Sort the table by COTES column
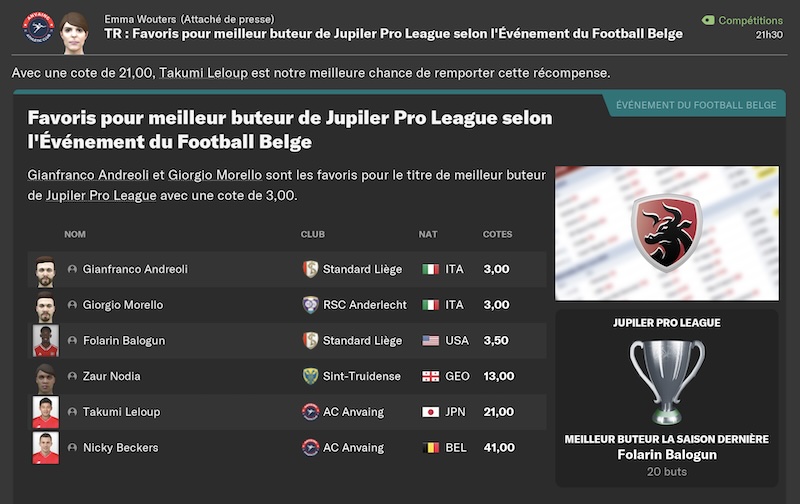The image size is (800, 504). coord(497,234)
